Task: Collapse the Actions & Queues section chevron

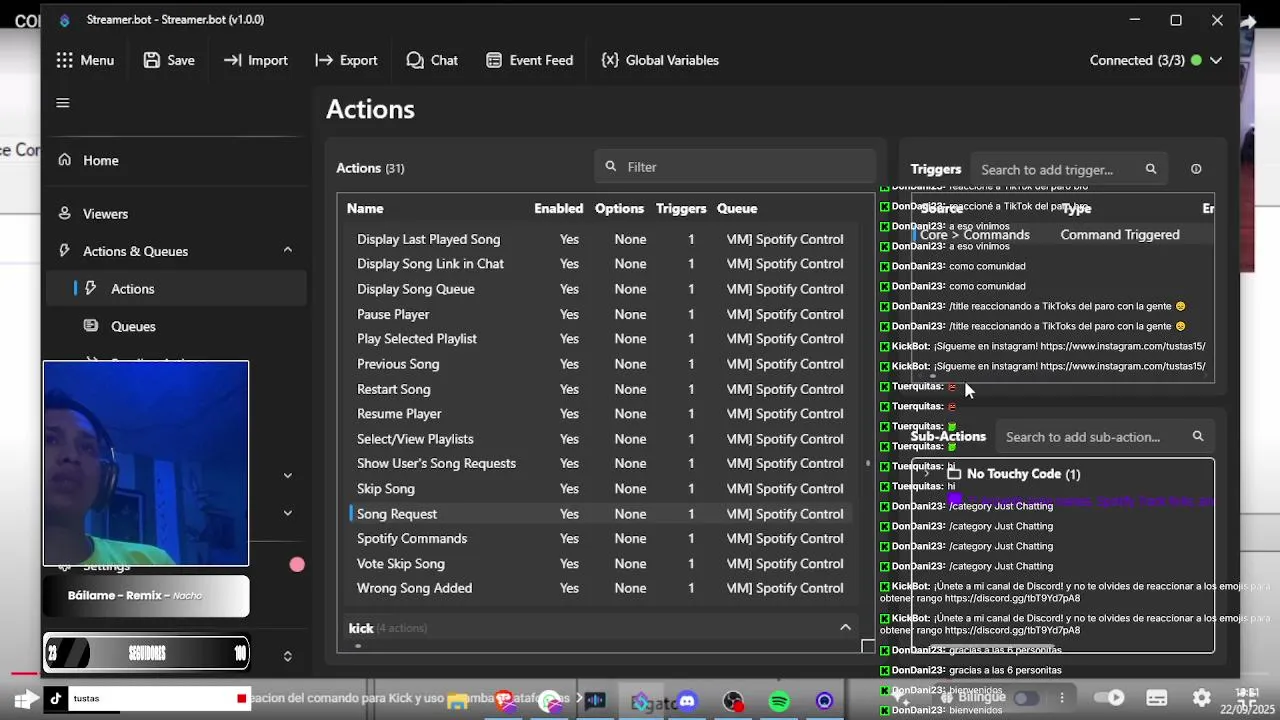Action: tap(288, 250)
